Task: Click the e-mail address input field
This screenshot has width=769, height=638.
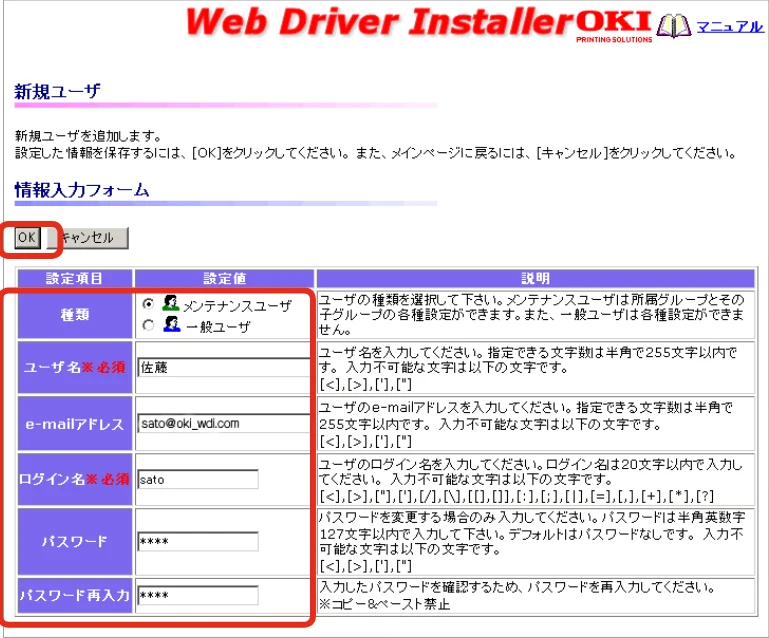Action: pos(224,423)
